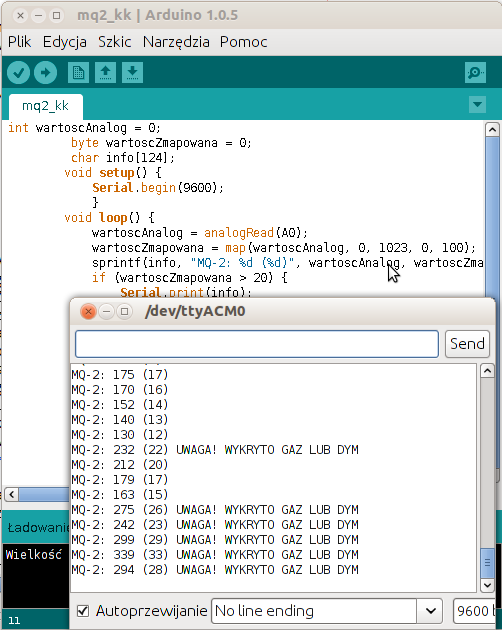Click the Upload arrow icon
The height and width of the screenshot is (630, 502).
45,73
